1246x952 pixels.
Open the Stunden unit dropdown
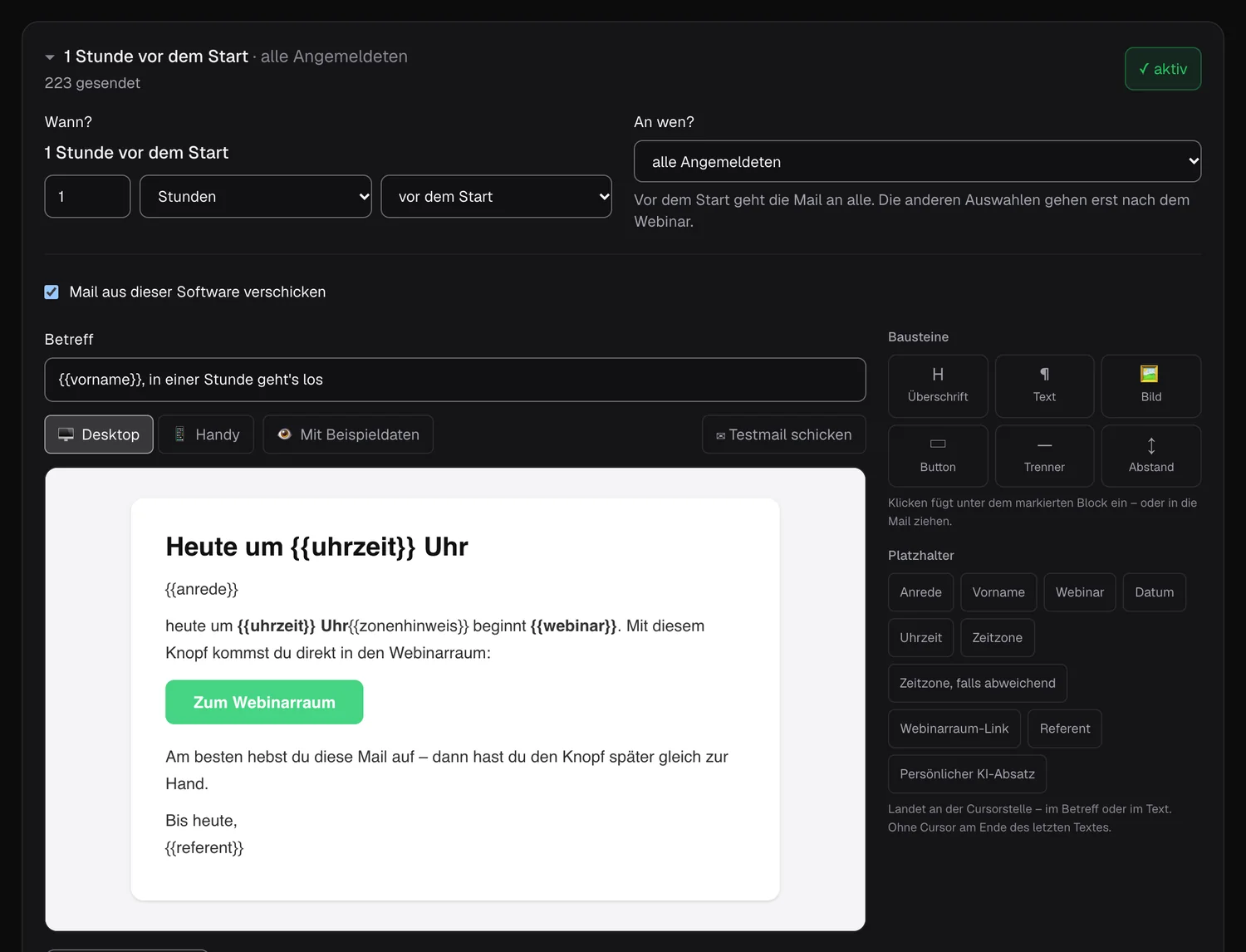256,196
